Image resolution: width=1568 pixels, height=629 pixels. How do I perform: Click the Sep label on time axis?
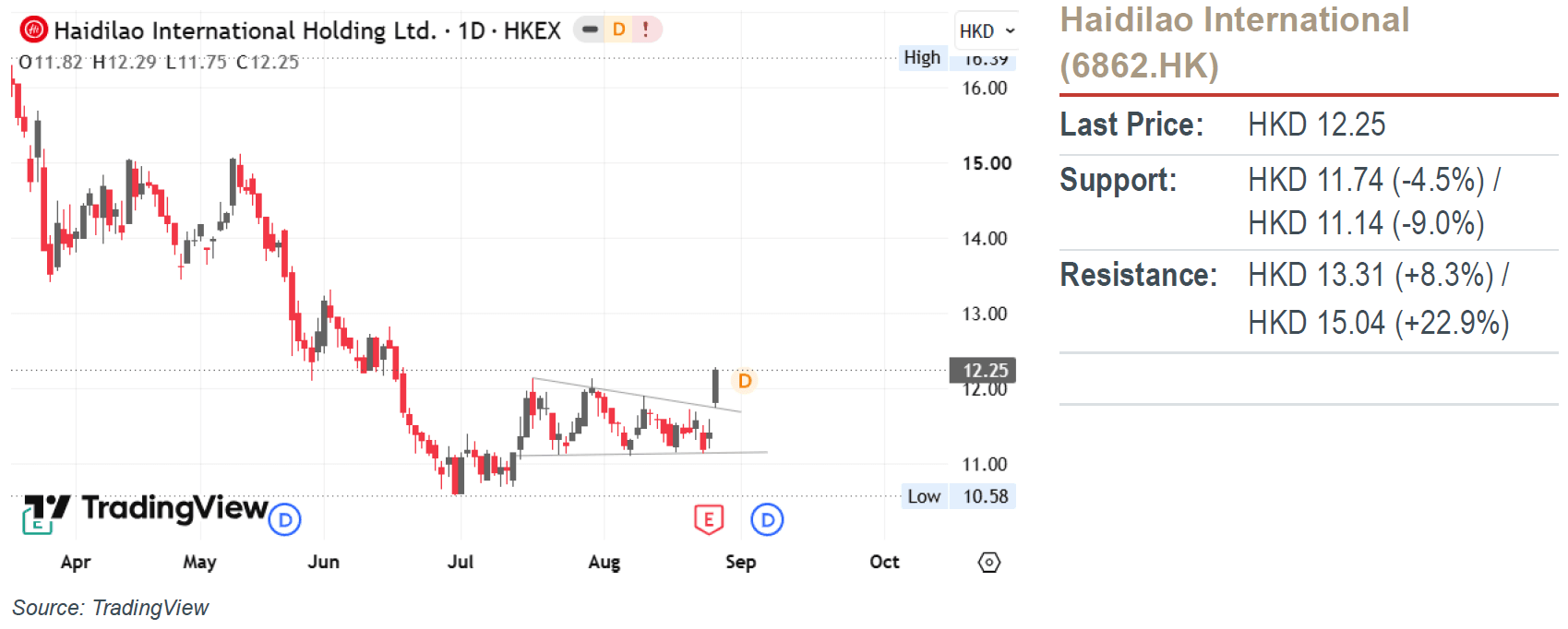[741, 562]
